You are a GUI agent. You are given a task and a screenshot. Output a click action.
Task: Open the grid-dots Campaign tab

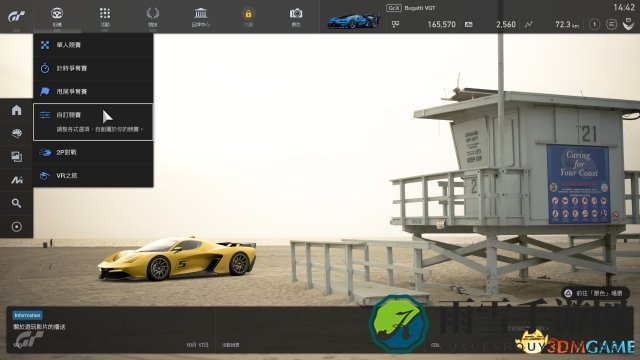105,16
